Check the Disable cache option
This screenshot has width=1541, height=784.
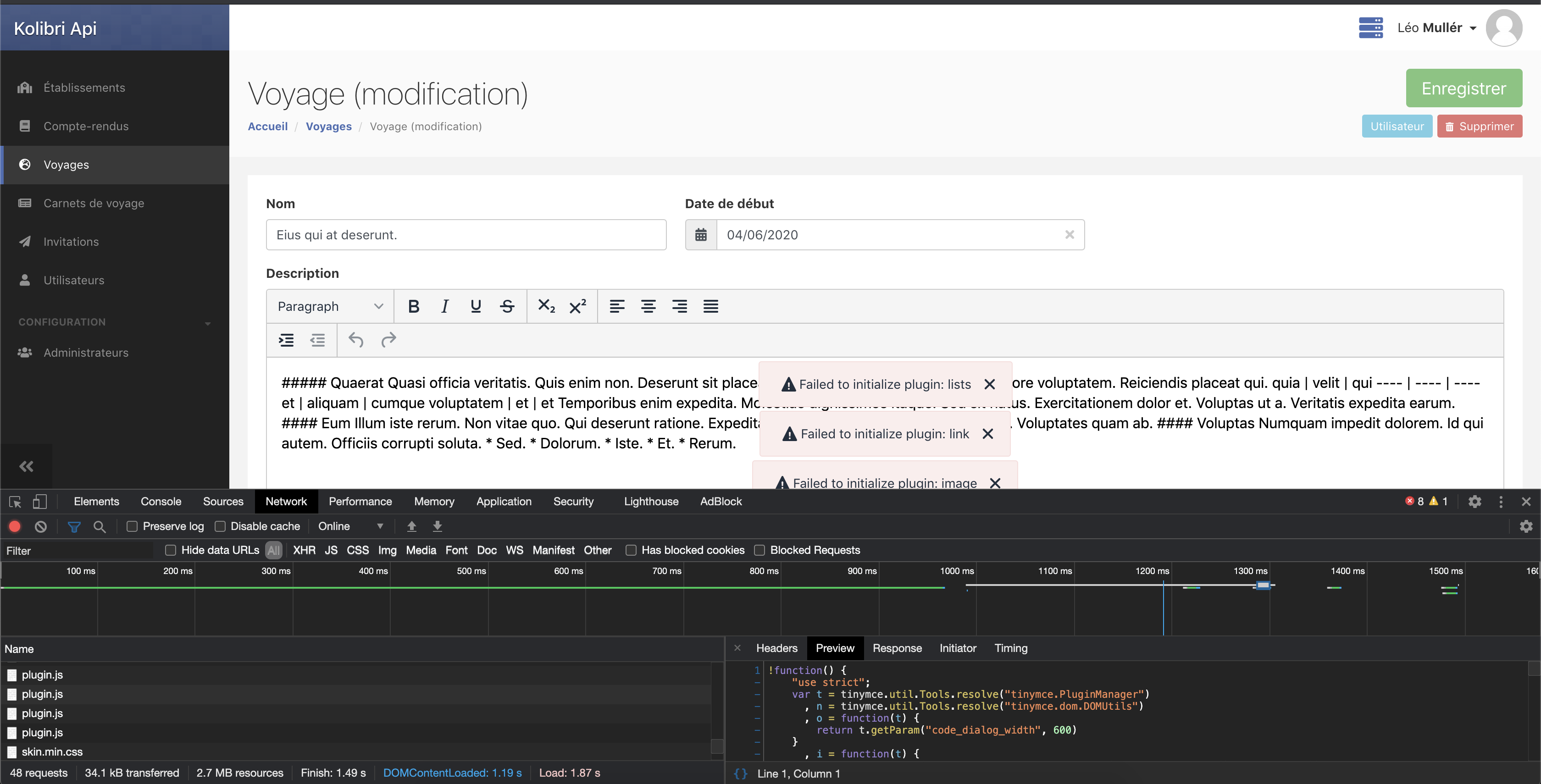pos(220,526)
